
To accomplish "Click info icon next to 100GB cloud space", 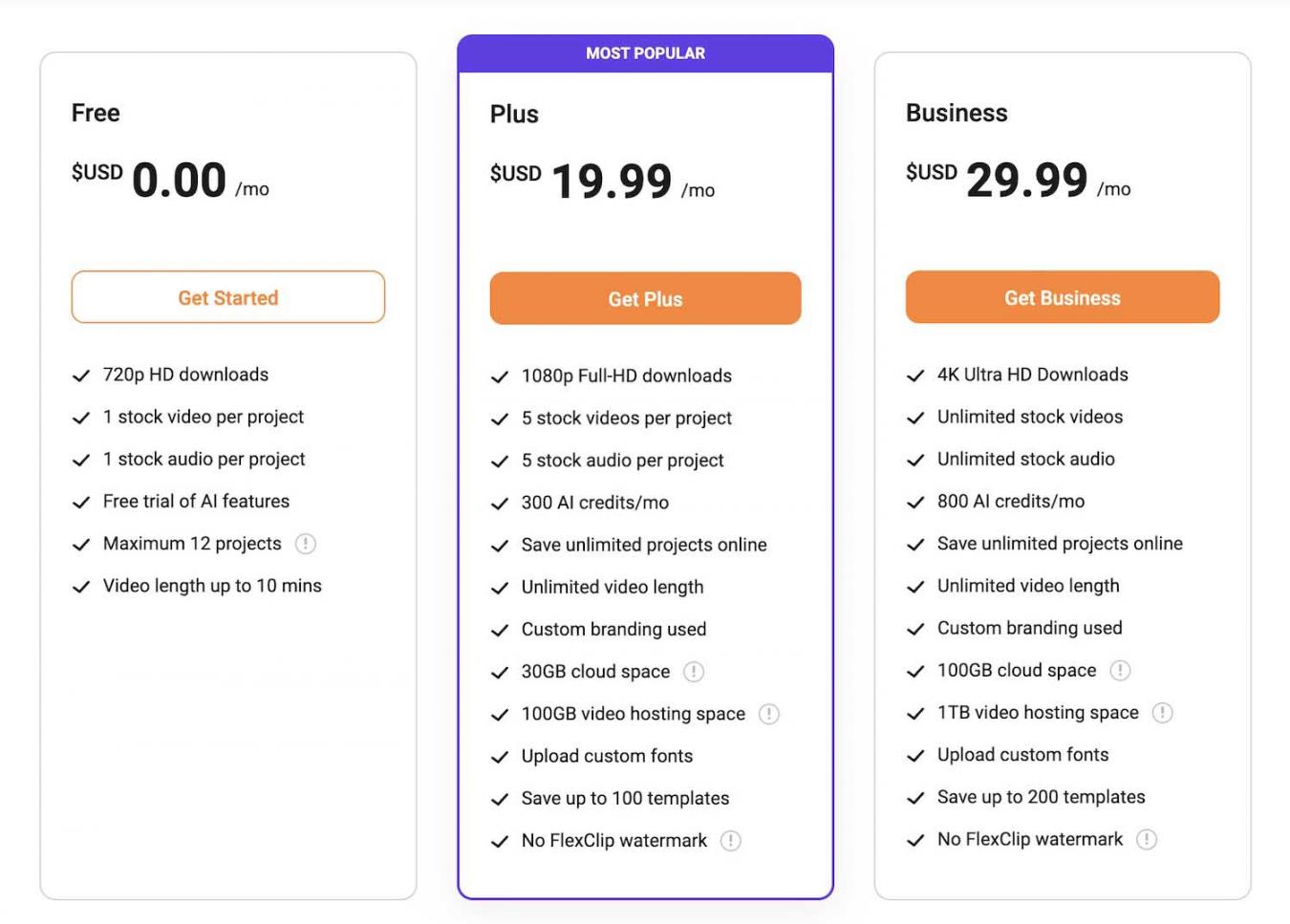I will tap(1120, 671).
